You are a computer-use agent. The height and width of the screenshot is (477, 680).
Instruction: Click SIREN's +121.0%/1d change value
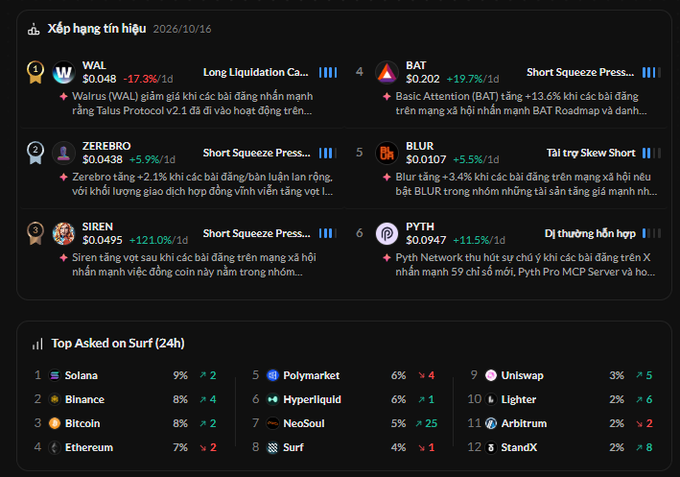pyautogui.click(x=159, y=240)
